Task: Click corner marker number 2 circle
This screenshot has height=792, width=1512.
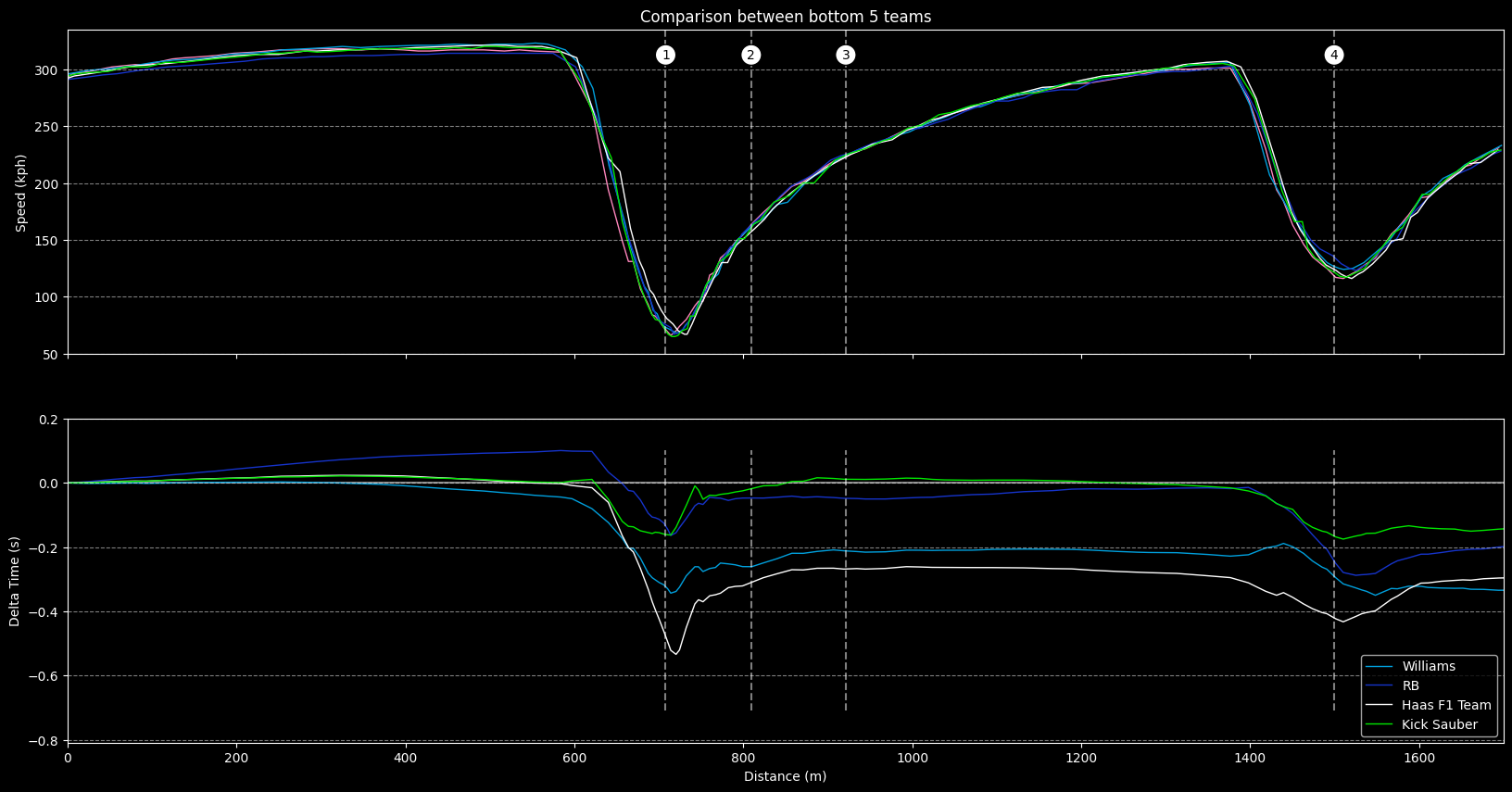Action: (751, 55)
